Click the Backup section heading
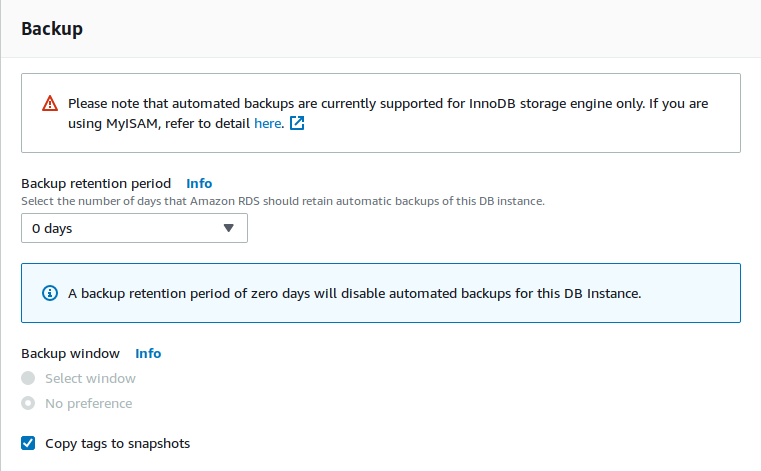Screen dimensions: 761x471 tap(52, 29)
